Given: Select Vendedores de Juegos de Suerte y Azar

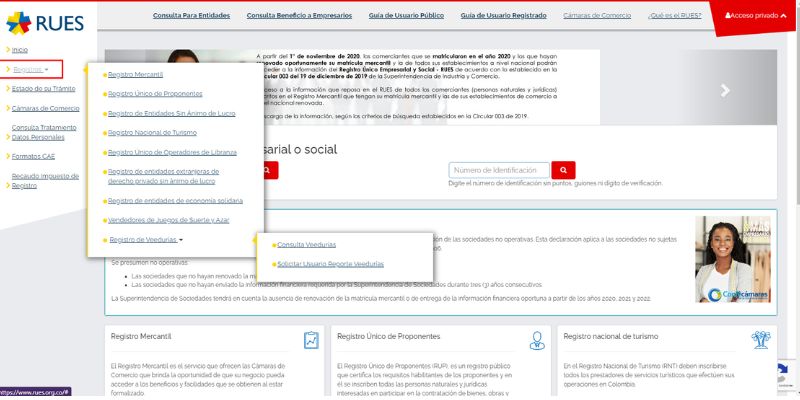Looking at the screenshot, I should click(168, 220).
